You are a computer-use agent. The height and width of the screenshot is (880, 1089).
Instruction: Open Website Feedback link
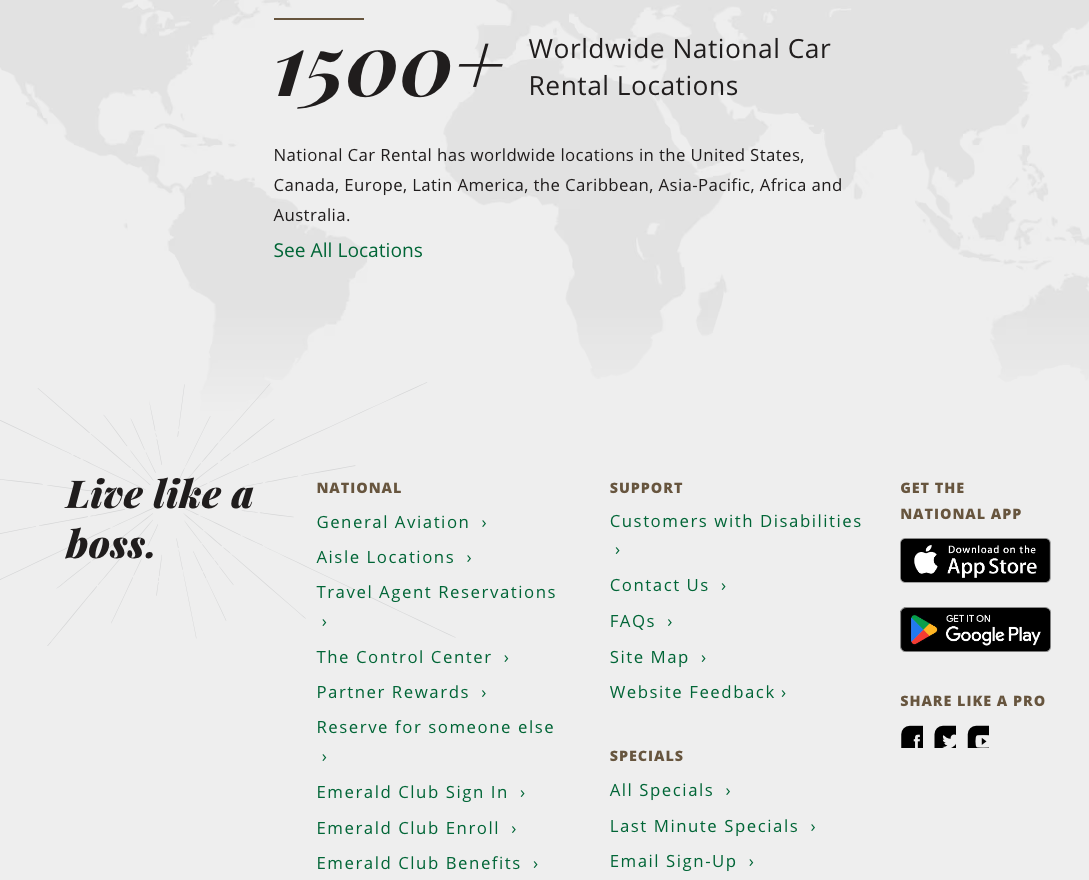coord(698,692)
